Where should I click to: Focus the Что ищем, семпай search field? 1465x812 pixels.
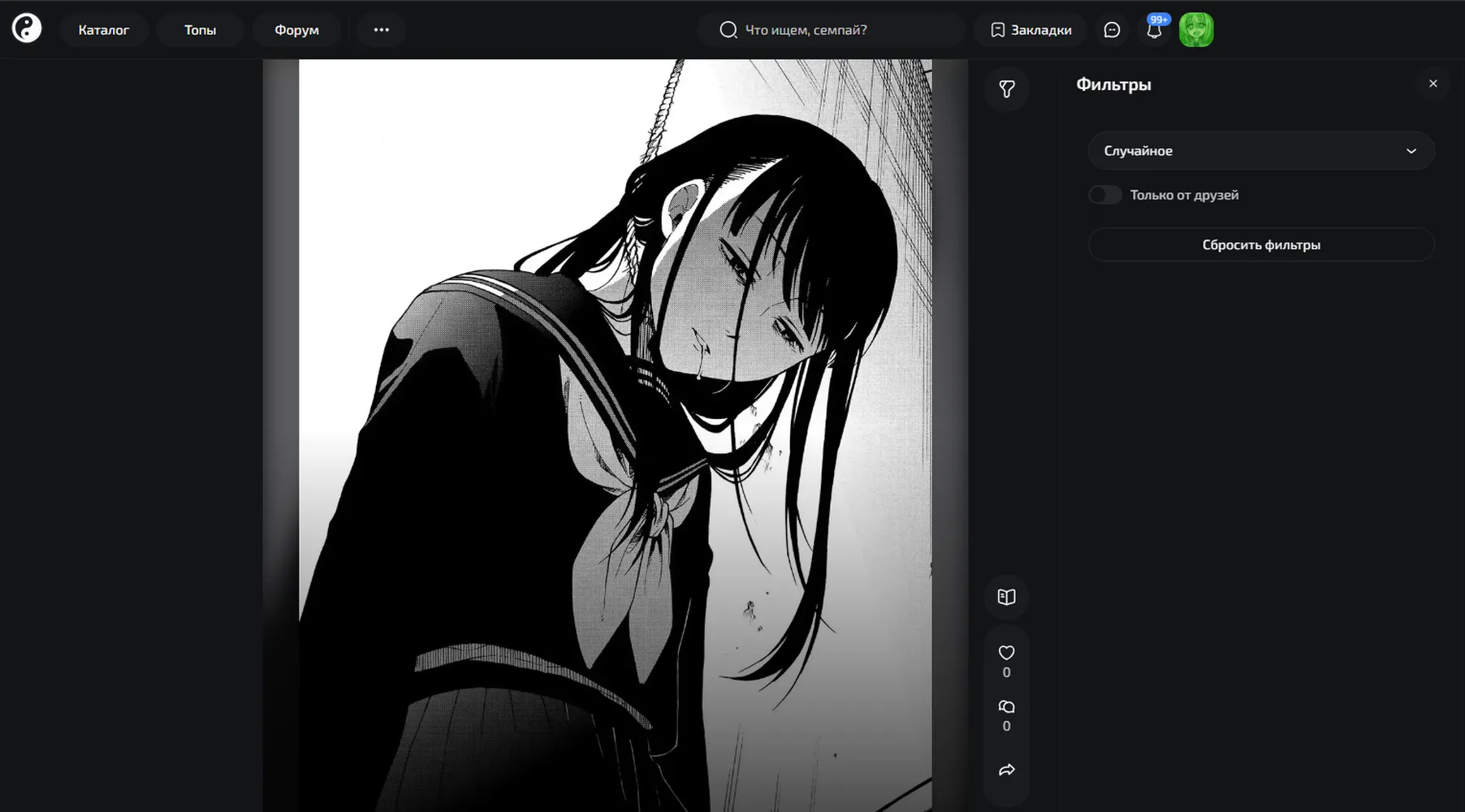point(831,30)
